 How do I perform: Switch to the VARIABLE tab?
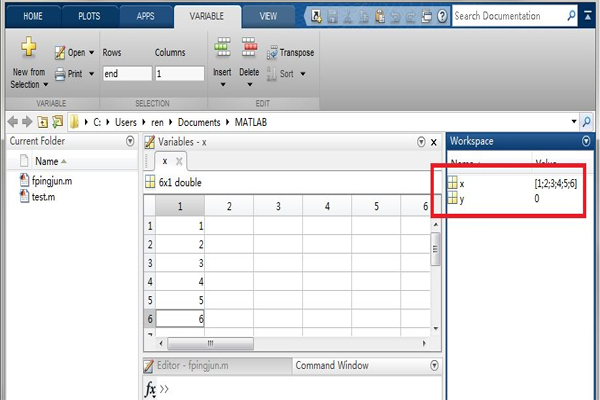tap(207, 16)
